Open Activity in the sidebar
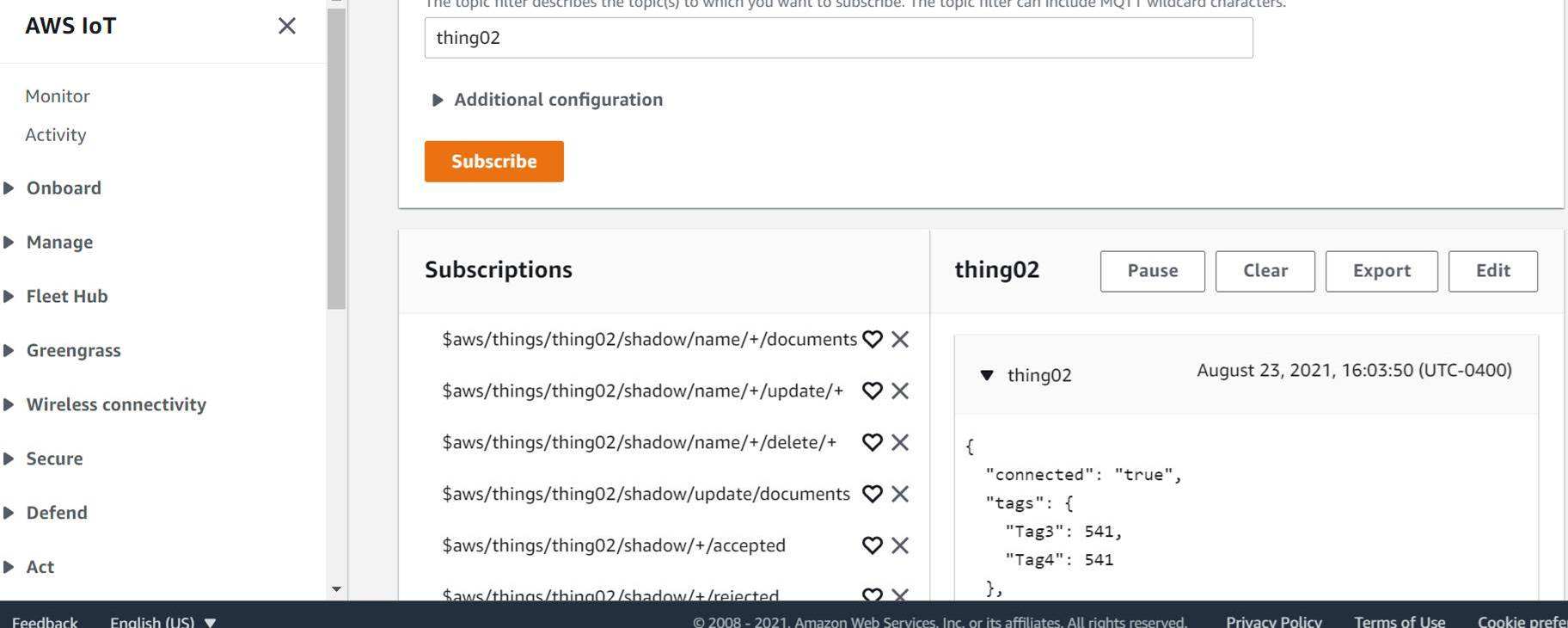The image size is (1568, 628). [56, 135]
